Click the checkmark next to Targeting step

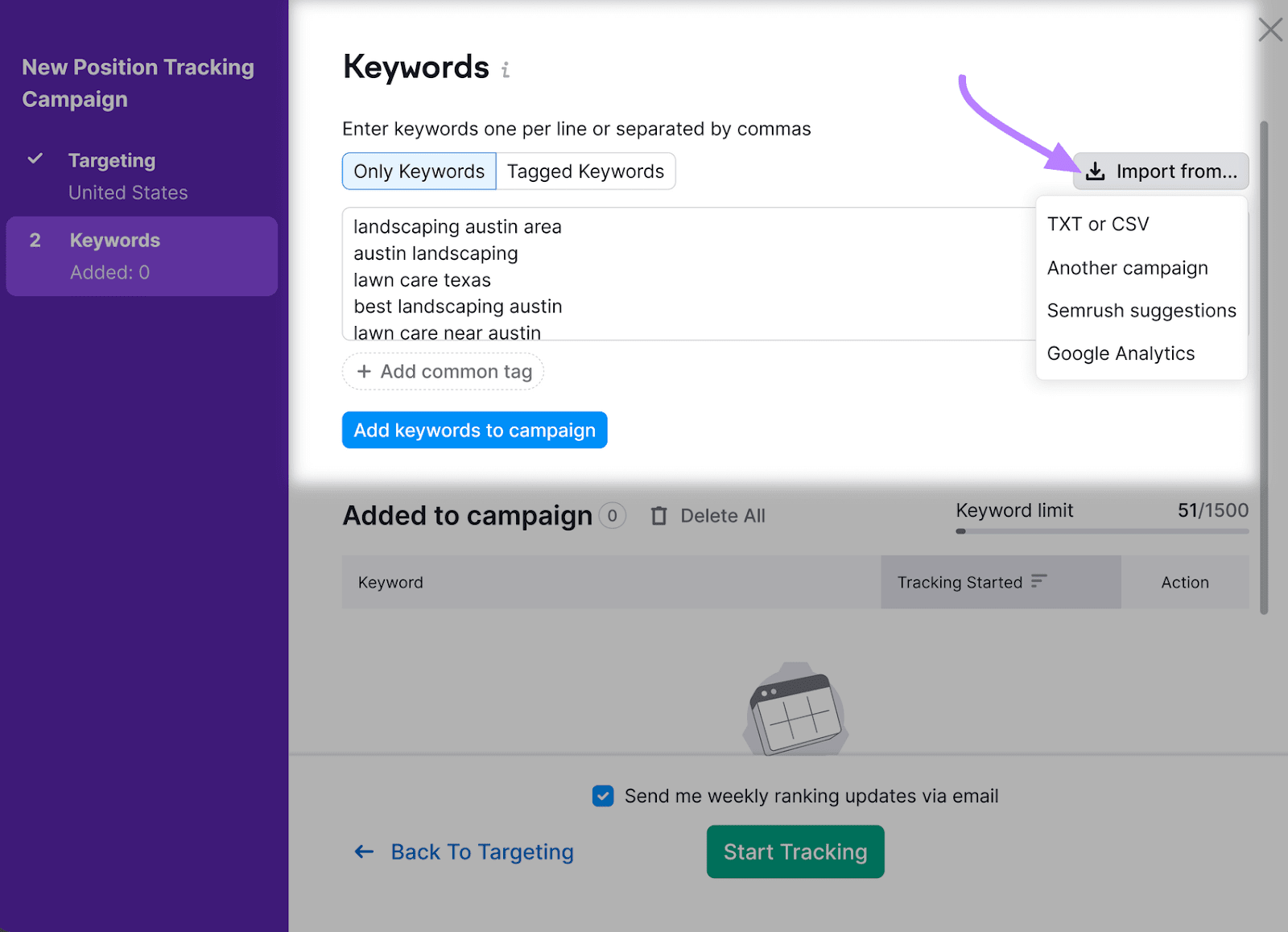click(x=35, y=159)
